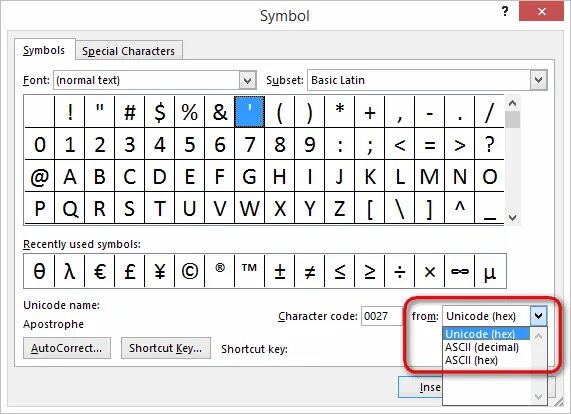Click the Shortcut Key... button

coord(166,348)
